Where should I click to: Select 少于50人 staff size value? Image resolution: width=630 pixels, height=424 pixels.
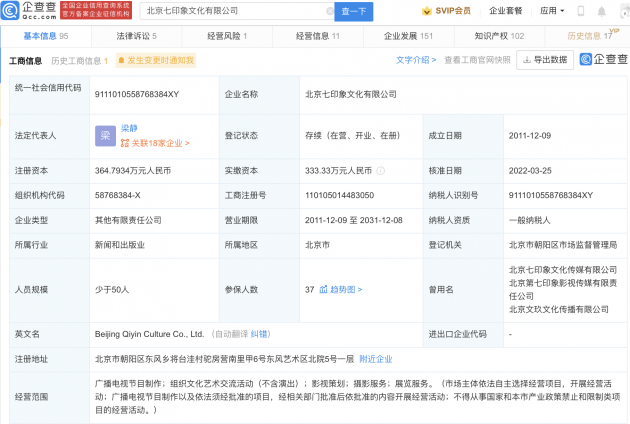point(112,289)
